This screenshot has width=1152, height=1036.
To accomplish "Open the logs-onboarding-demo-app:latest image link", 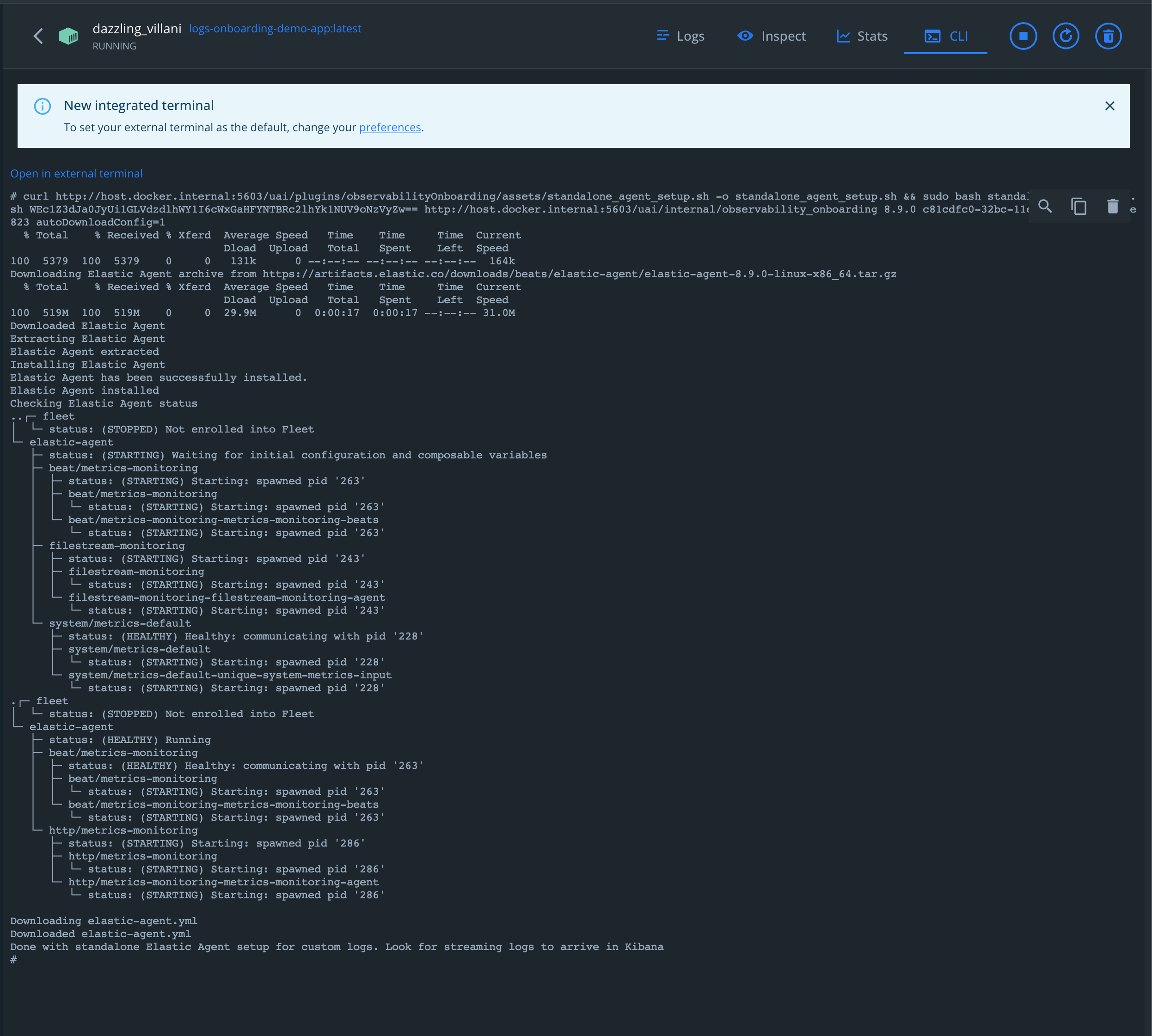I will pyautogui.click(x=275, y=28).
